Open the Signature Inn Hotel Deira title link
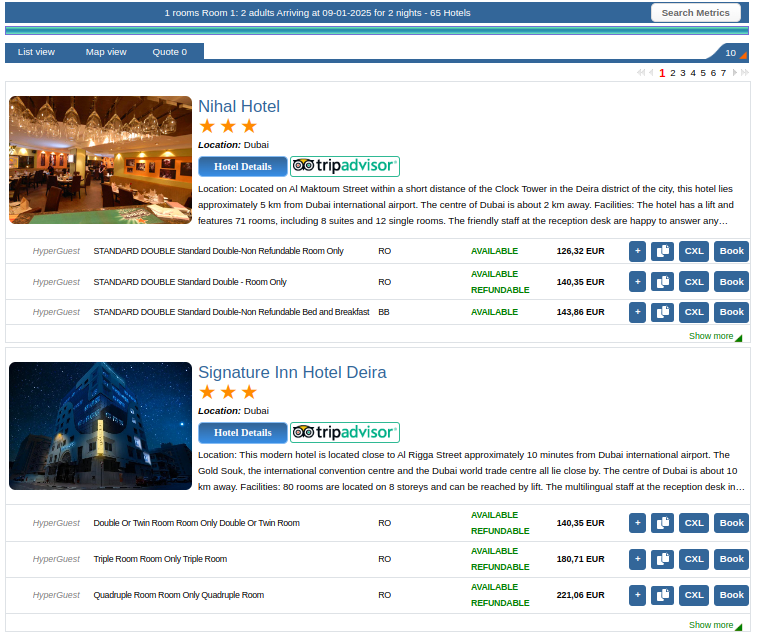This screenshot has width=757, height=636. tap(292, 372)
